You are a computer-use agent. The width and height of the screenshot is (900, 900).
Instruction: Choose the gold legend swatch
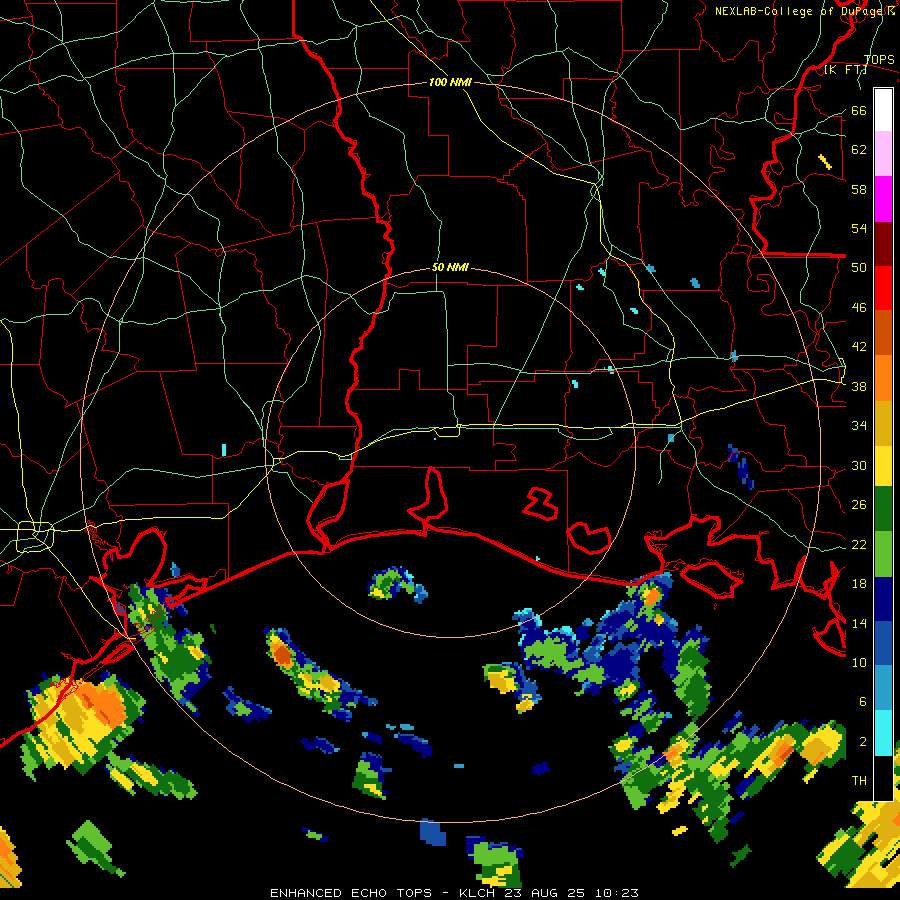click(883, 423)
